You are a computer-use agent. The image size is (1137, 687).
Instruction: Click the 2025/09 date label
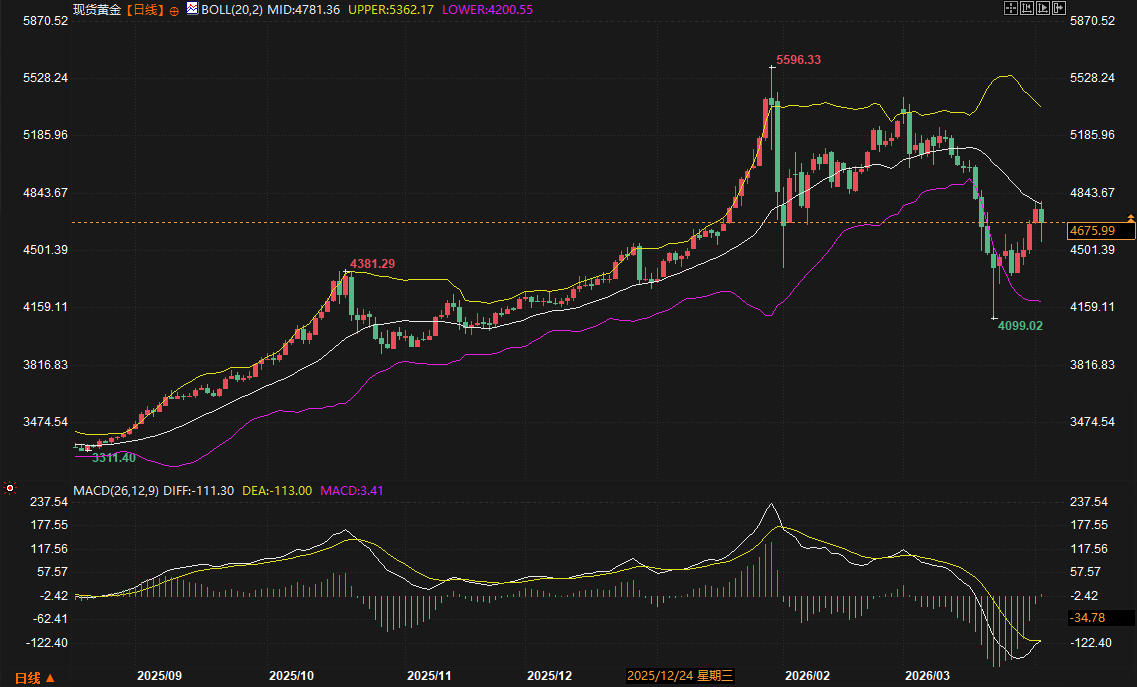pyautogui.click(x=160, y=676)
